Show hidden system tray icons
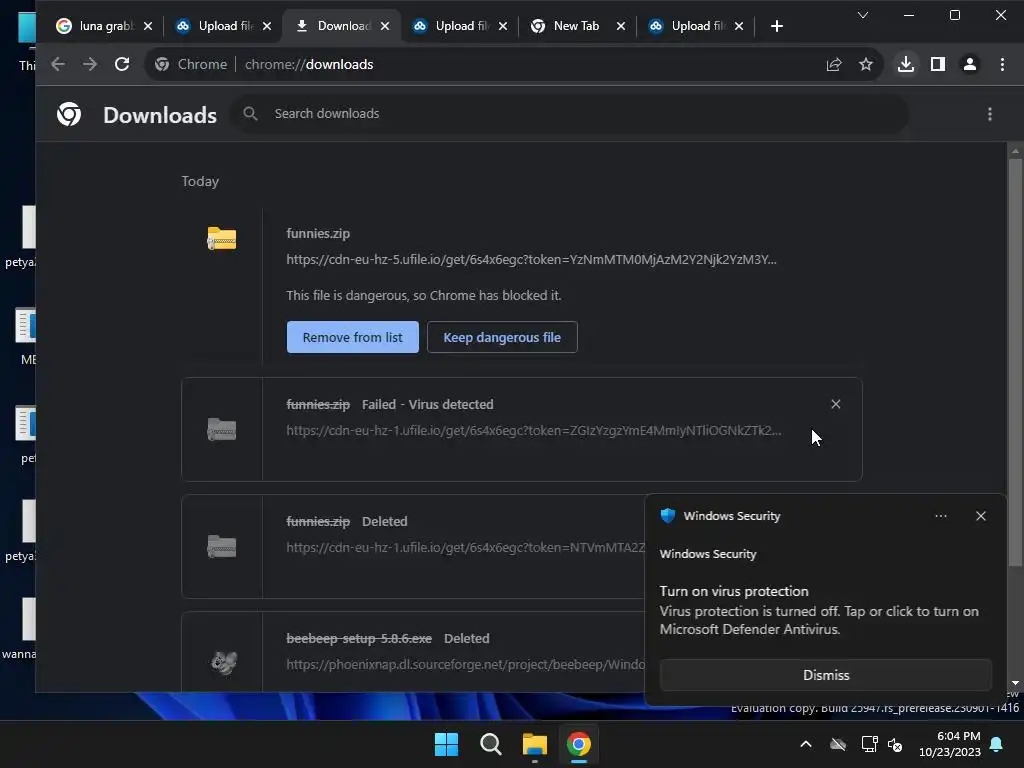1024x768 pixels. [806, 744]
